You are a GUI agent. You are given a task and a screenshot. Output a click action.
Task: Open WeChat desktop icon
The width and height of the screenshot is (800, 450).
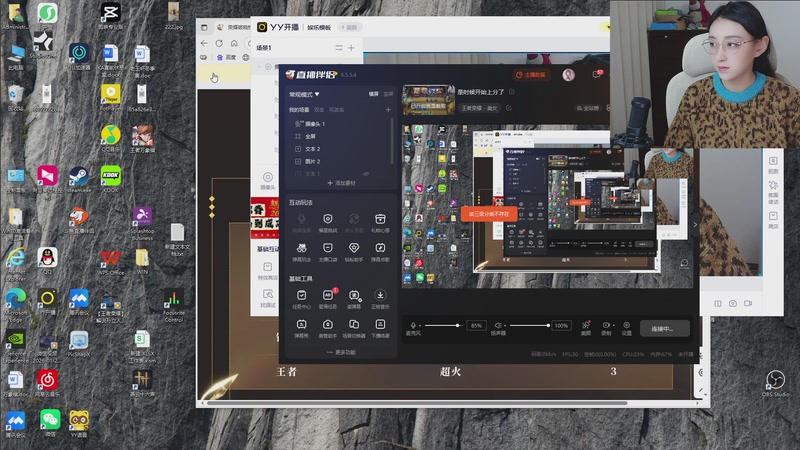[x=49, y=423]
